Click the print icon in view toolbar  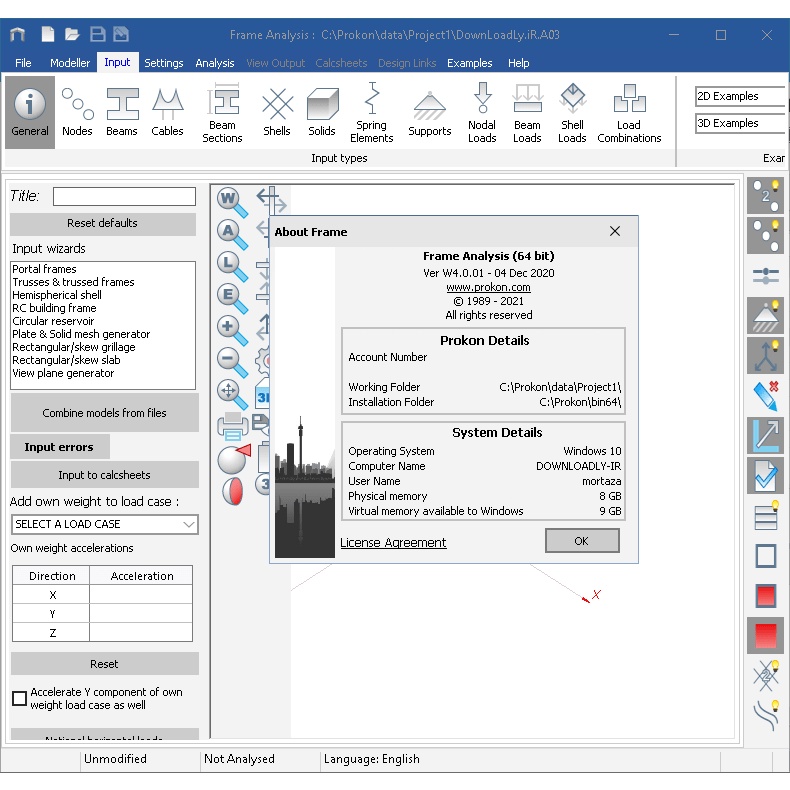tap(232, 427)
